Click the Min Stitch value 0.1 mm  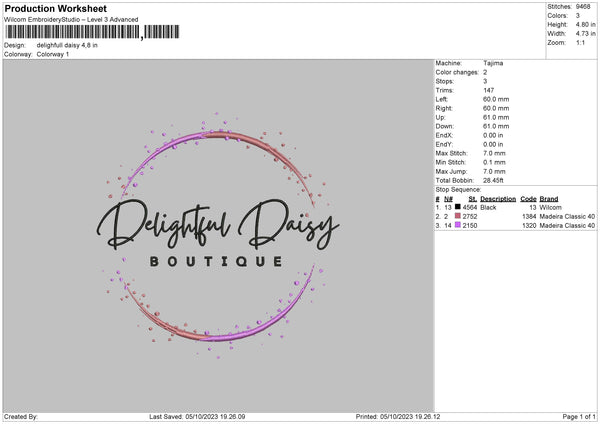click(x=494, y=162)
